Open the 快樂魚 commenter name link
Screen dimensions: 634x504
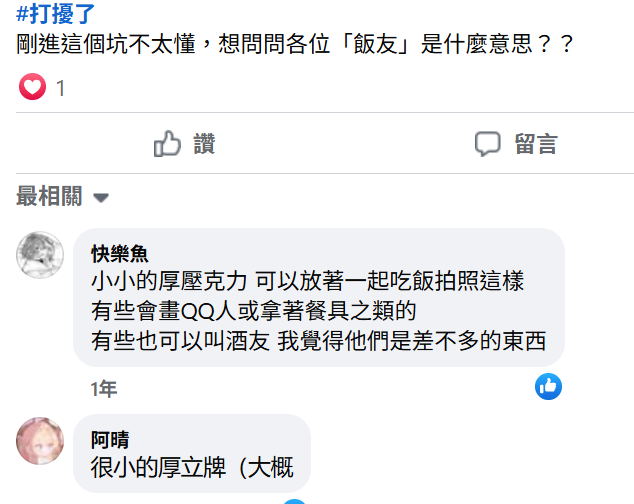click(120, 254)
